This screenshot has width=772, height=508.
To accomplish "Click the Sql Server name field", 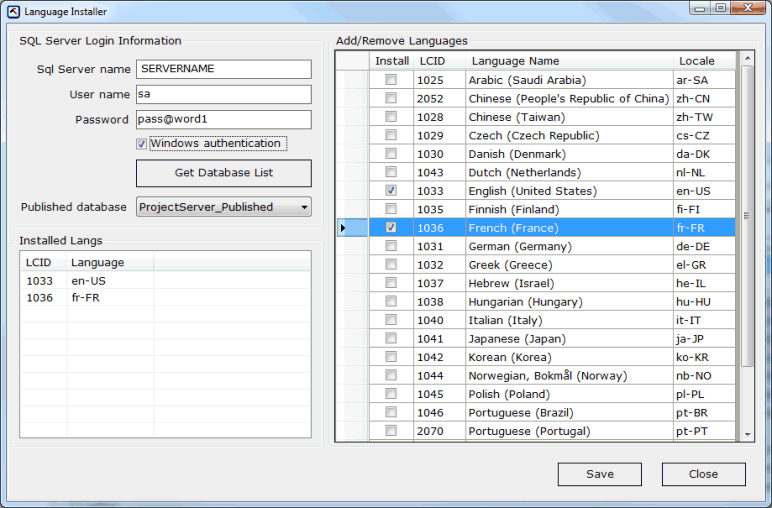I will coord(224,69).
